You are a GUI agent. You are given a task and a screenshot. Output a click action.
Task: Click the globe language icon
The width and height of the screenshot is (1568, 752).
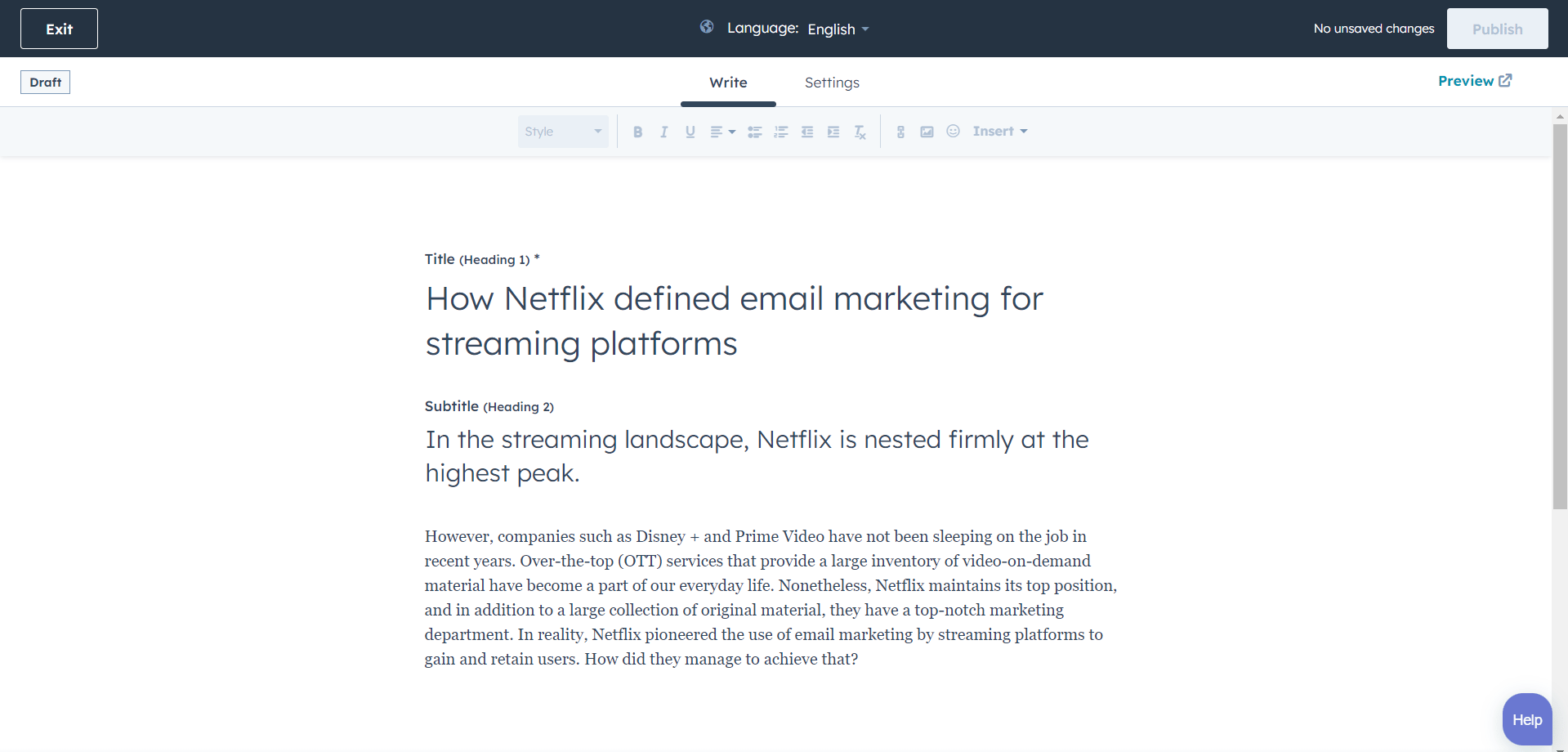pos(707,27)
